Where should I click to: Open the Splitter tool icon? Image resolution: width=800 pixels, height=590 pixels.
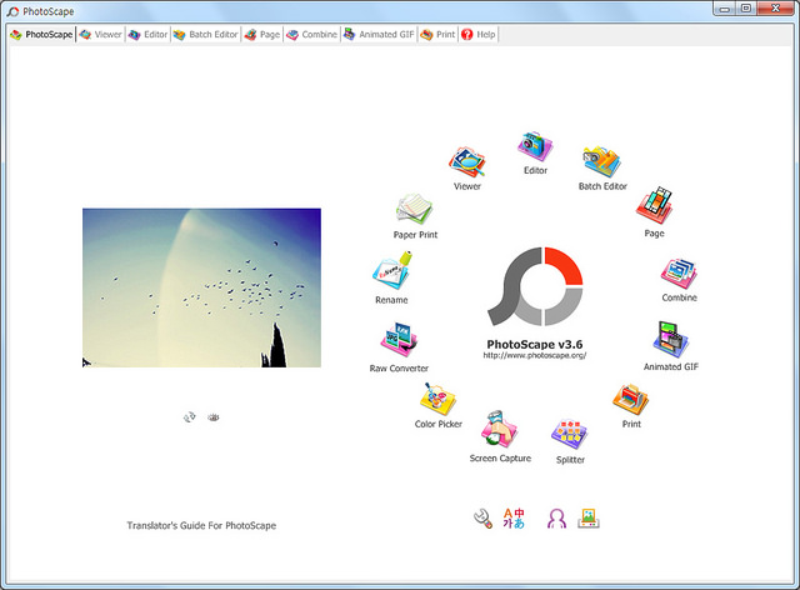[x=568, y=433]
